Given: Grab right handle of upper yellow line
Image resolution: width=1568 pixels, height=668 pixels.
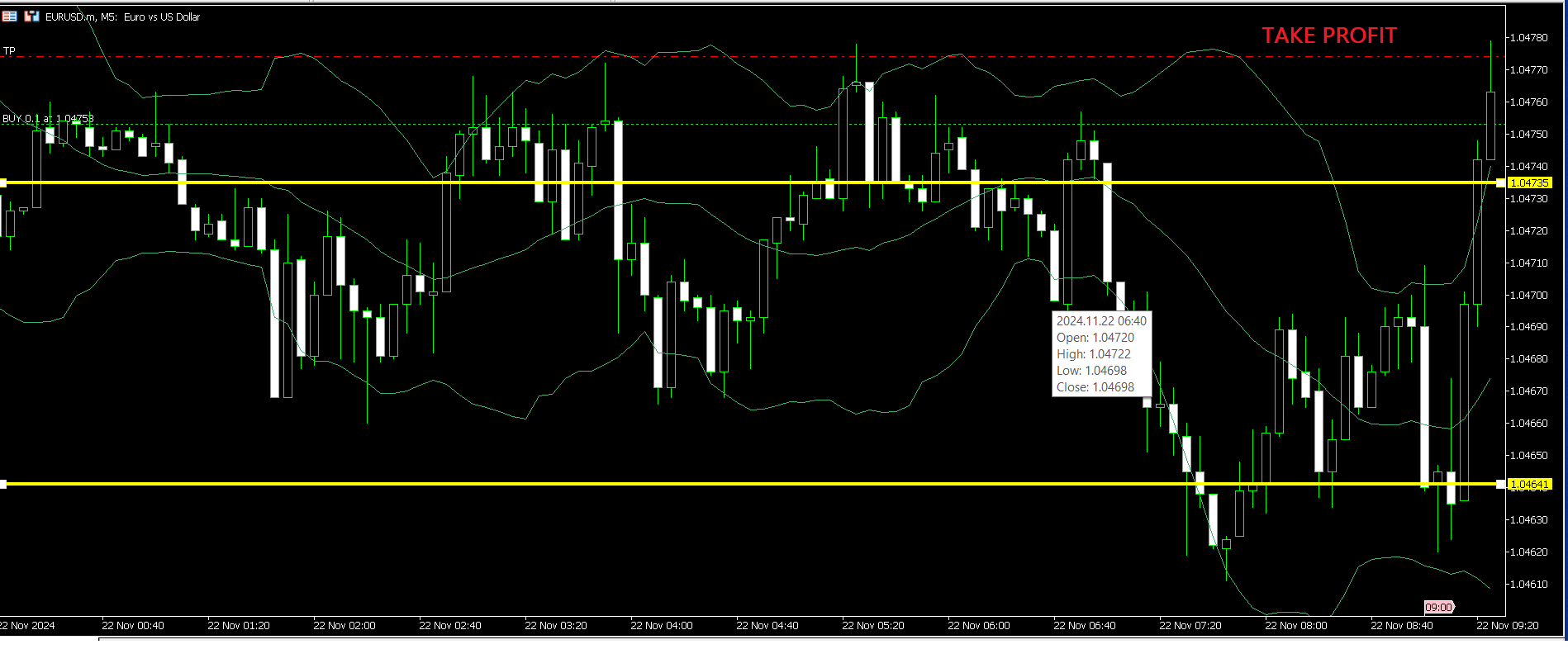Looking at the screenshot, I should point(1500,182).
